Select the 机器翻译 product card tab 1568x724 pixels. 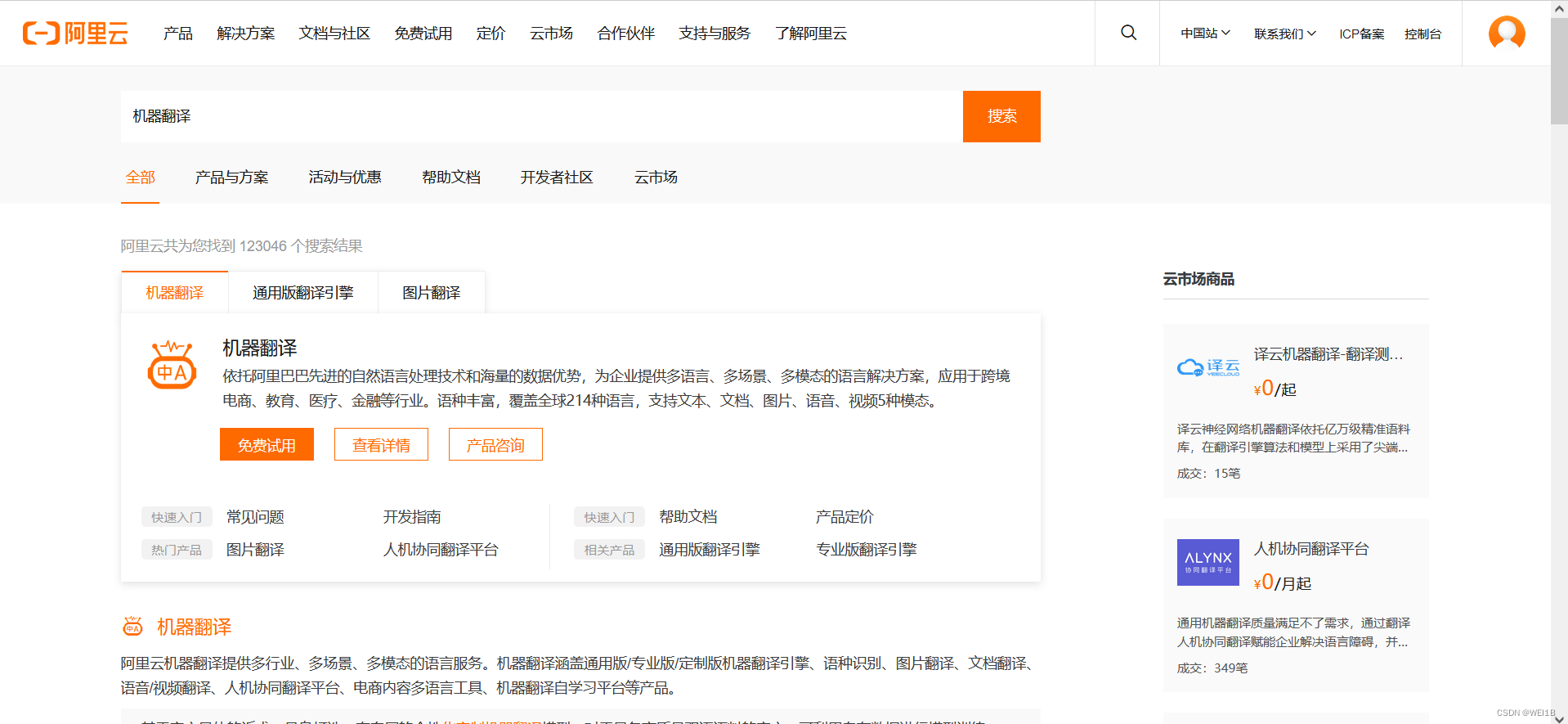175,292
